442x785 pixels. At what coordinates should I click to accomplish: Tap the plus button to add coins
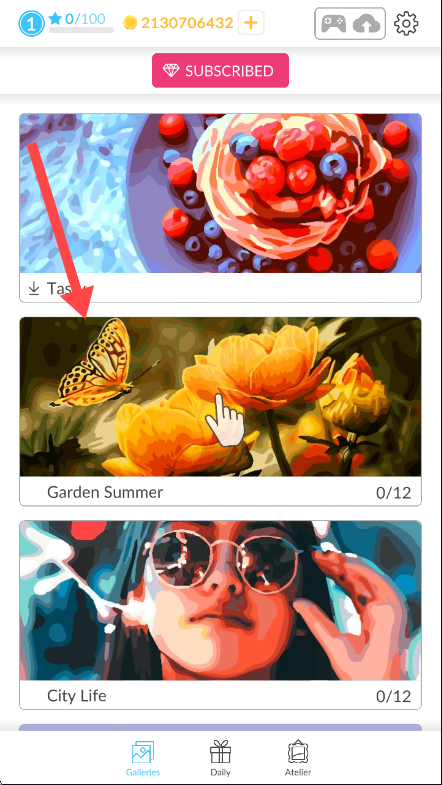coord(251,23)
